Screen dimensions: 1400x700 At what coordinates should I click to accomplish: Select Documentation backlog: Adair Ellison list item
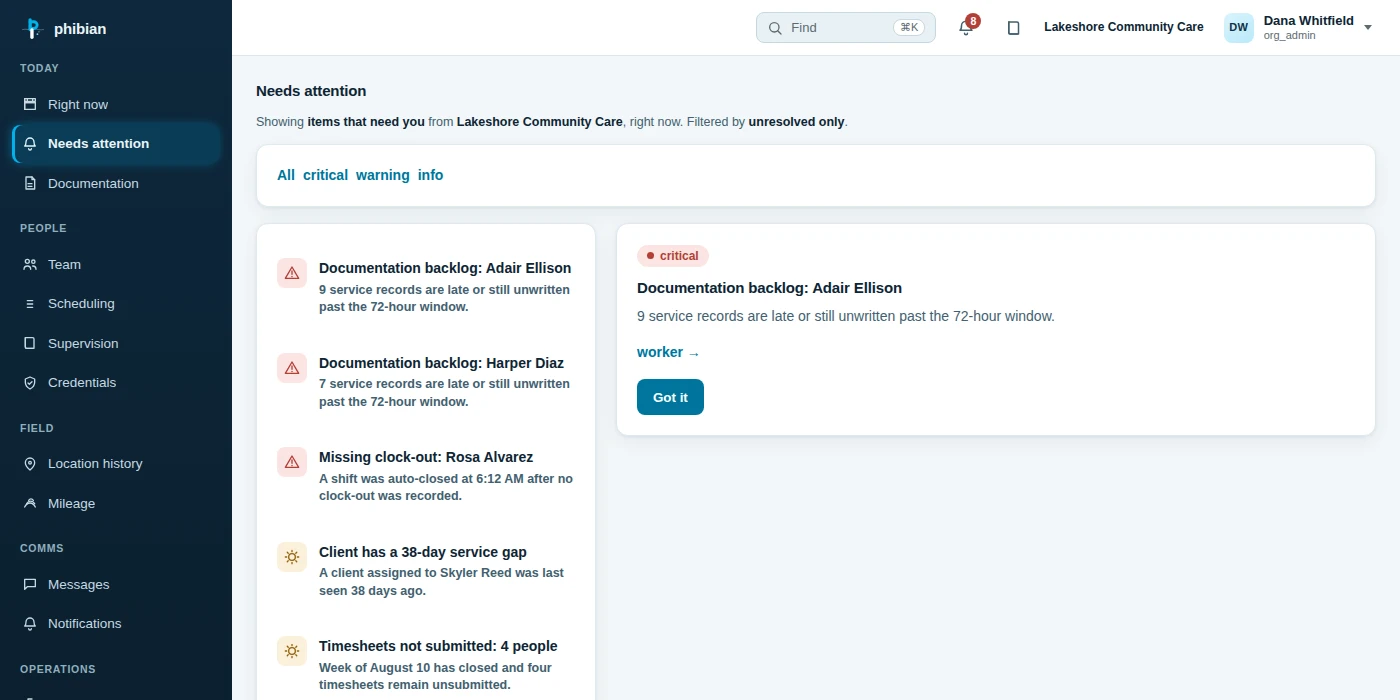426,287
